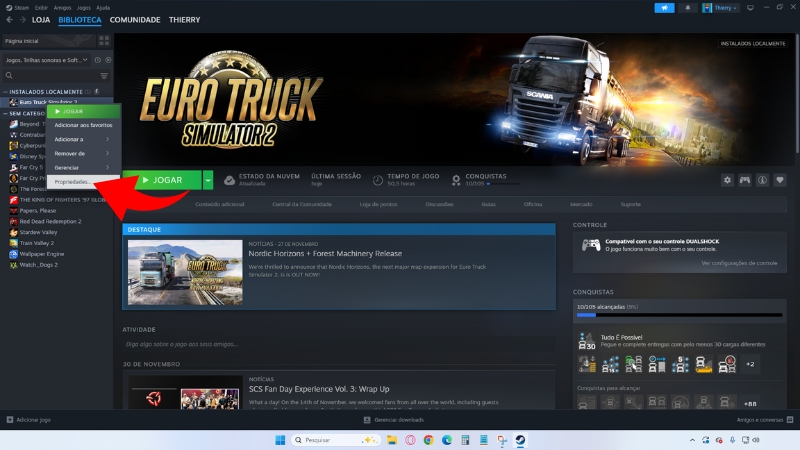Go forward with the right arrow

click(x=22, y=20)
